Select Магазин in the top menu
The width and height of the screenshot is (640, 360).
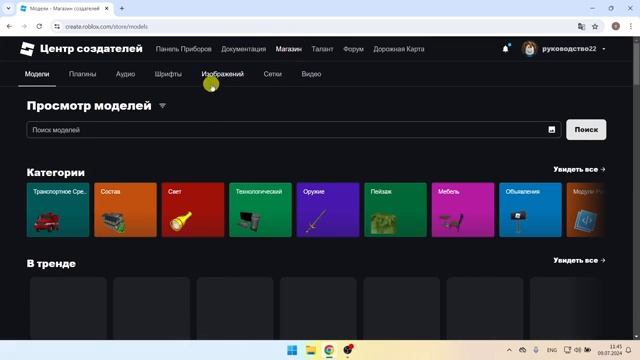tap(289, 49)
